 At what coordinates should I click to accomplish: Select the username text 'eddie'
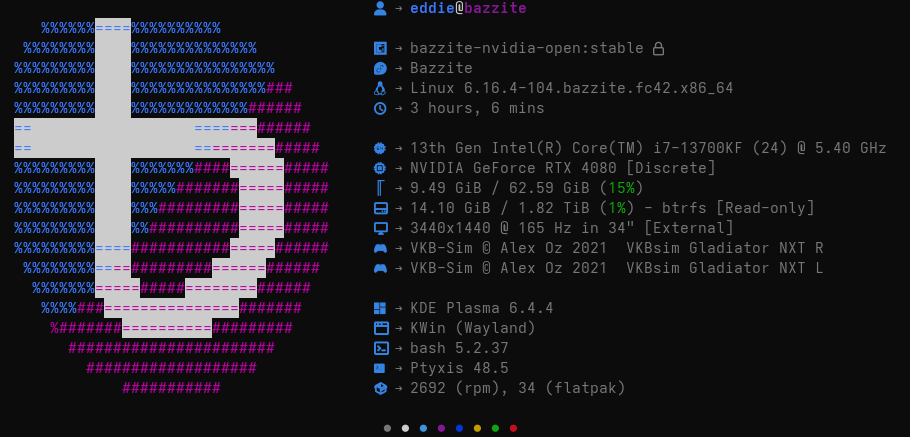click(x=432, y=8)
